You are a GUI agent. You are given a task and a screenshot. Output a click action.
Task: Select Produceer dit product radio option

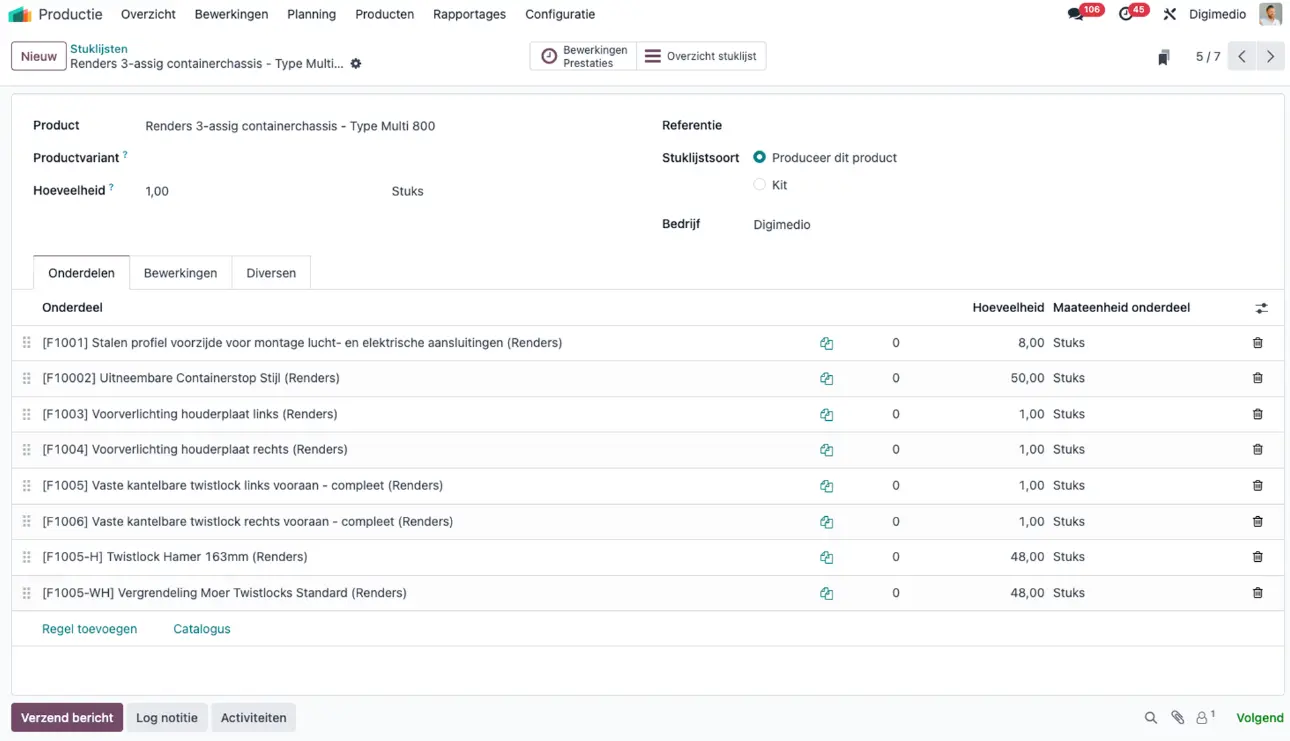point(759,158)
